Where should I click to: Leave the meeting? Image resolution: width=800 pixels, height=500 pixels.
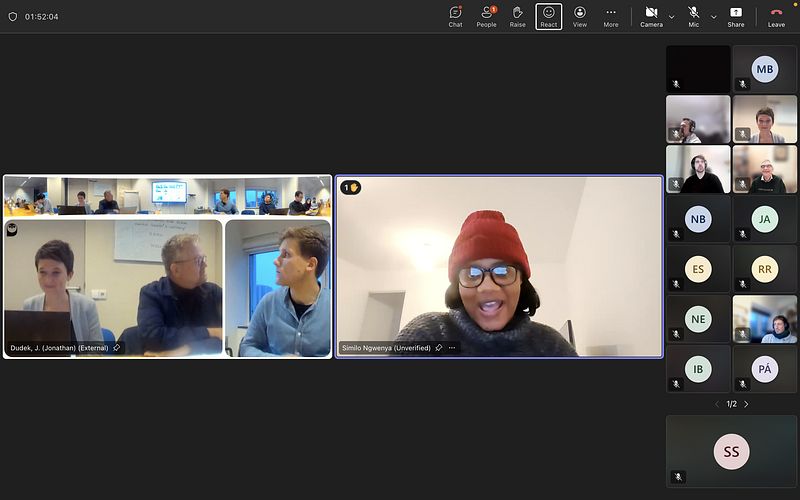coord(776,16)
